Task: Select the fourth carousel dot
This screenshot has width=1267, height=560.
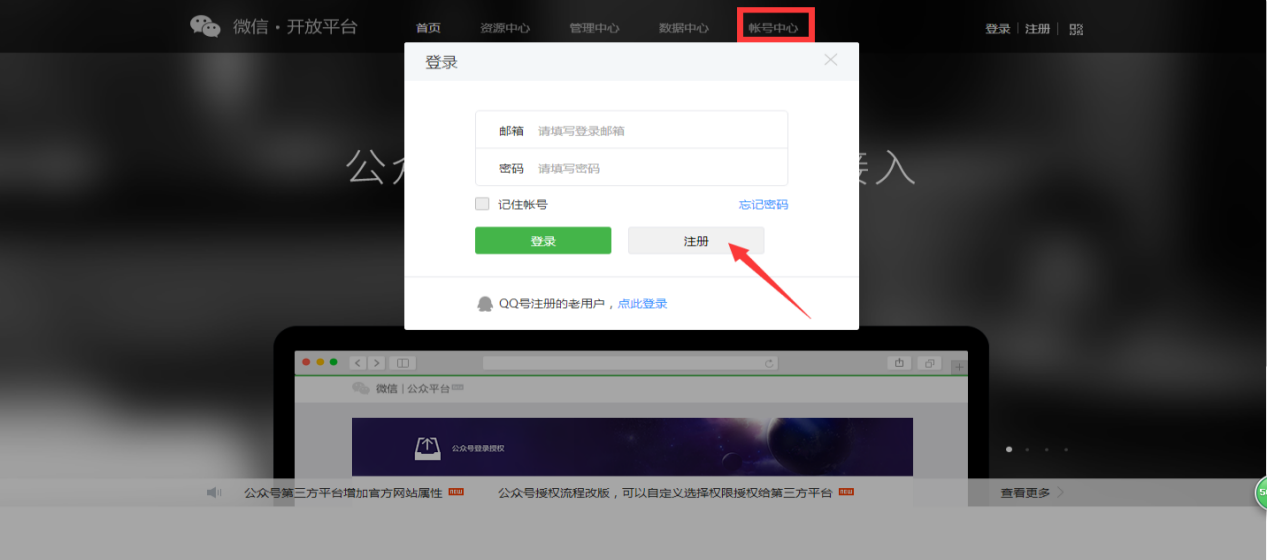Action: (x=1065, y=449)
